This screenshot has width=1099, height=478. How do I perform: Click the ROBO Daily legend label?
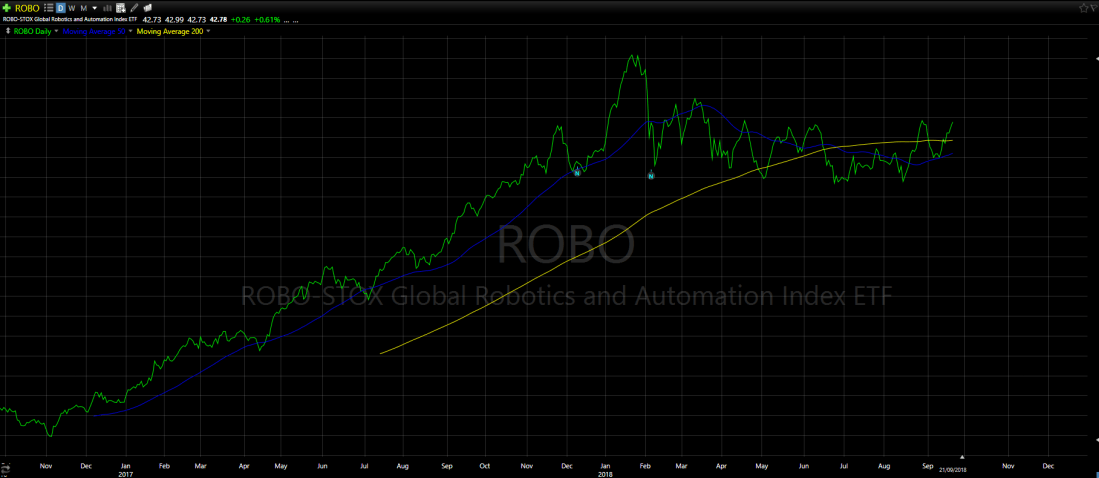32,31
